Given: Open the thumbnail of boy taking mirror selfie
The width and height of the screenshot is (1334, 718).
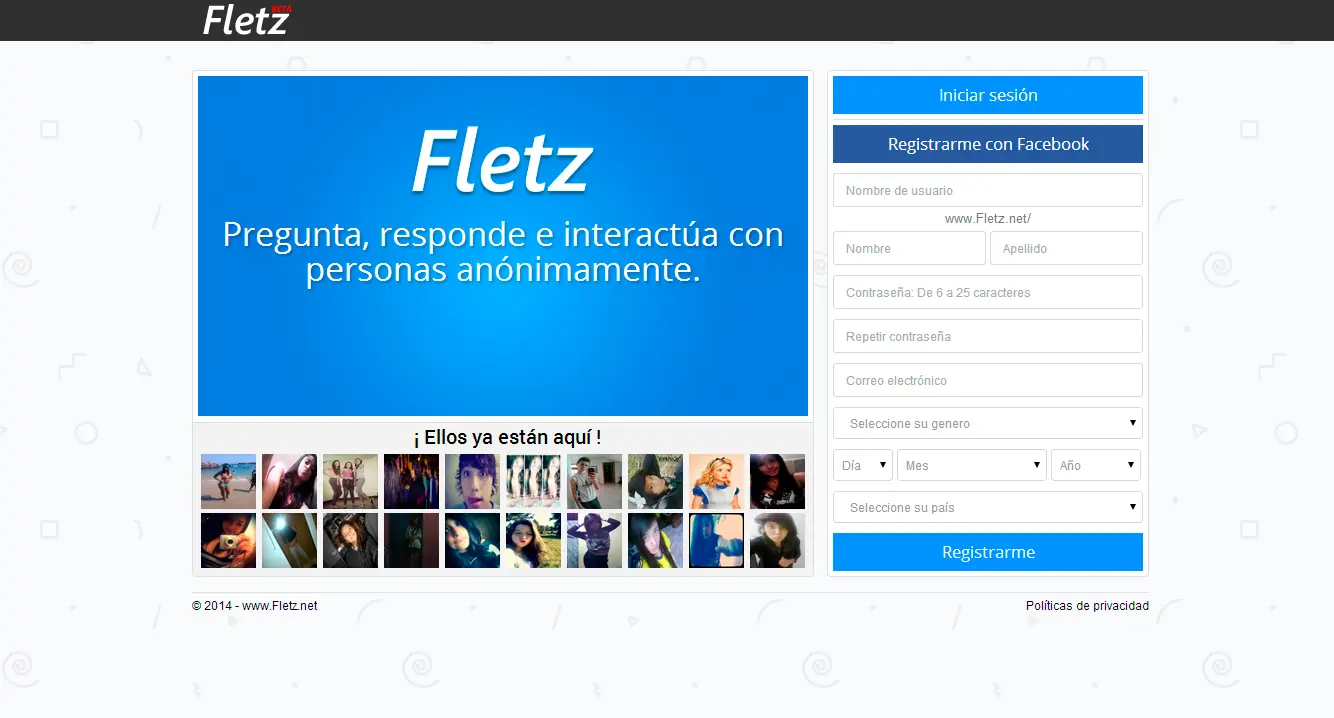Looking at the screenshot, I should click(594, 482).
